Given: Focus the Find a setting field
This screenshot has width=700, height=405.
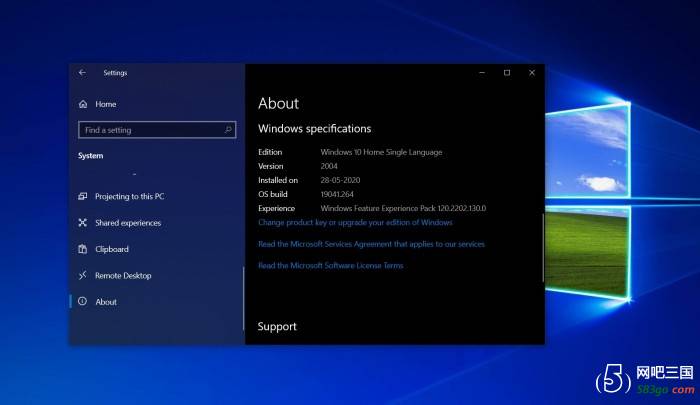Looking at the screenshot, I should (157, 130).
